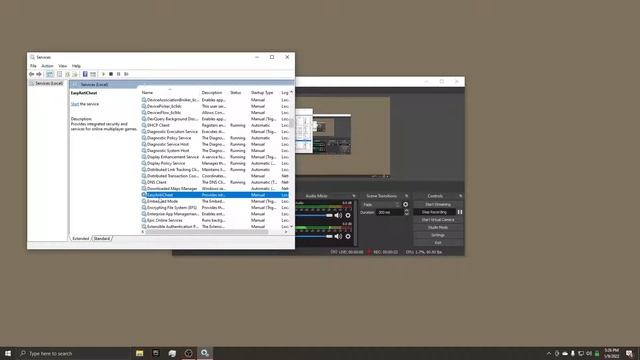Select the Display Policy Service row
This screenshot has width=640, height=360.
(215, 163)
